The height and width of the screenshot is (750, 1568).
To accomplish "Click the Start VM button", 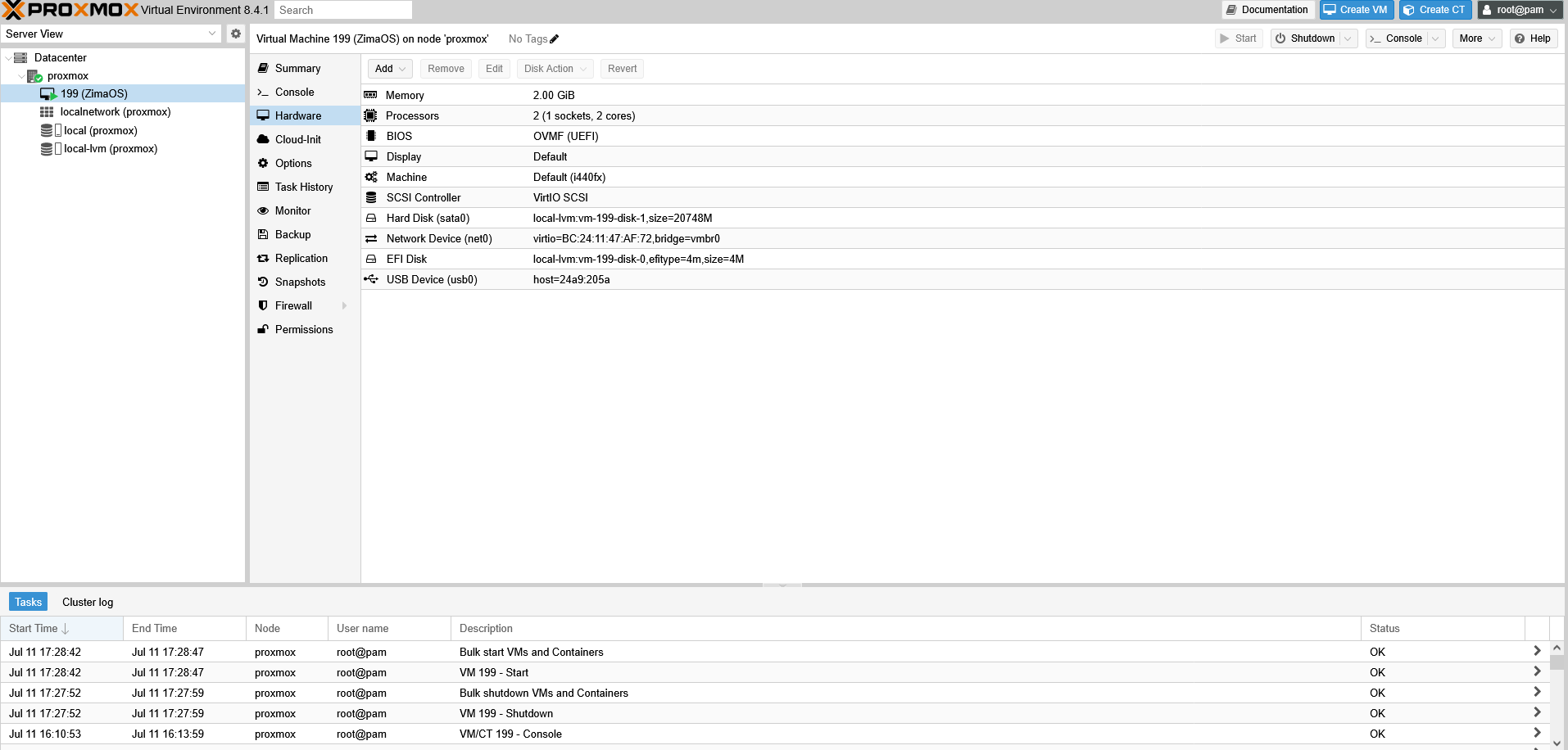I will (1239, 38).
